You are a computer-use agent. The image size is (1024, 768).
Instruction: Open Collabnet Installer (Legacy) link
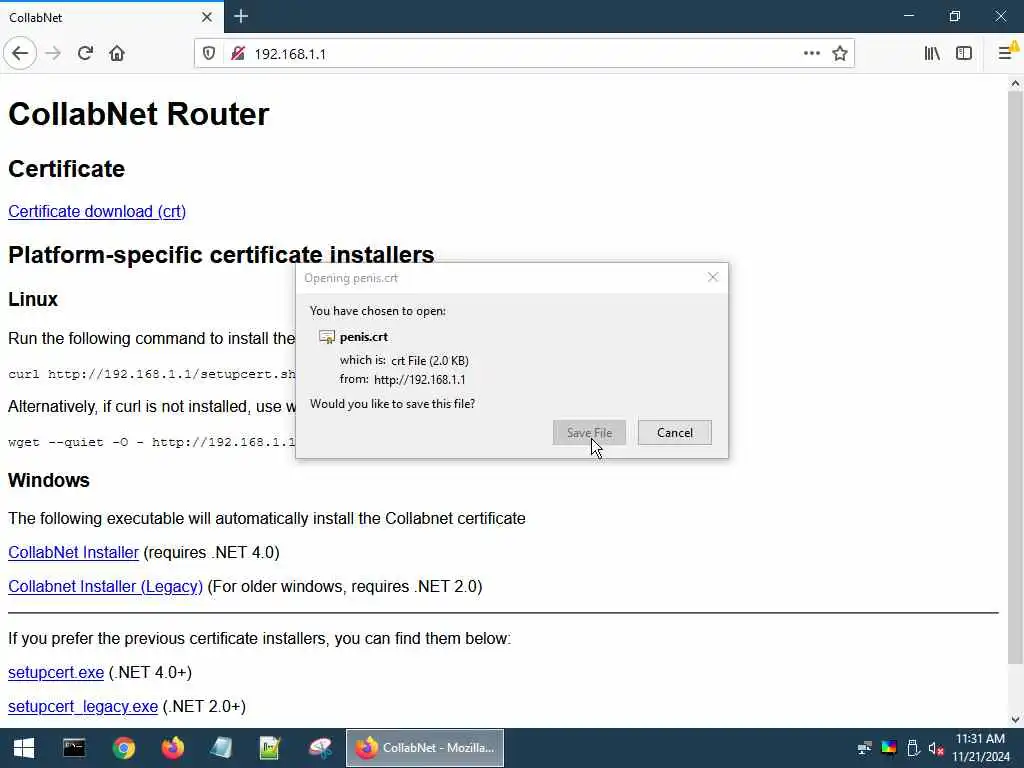[x=105, y=586]
